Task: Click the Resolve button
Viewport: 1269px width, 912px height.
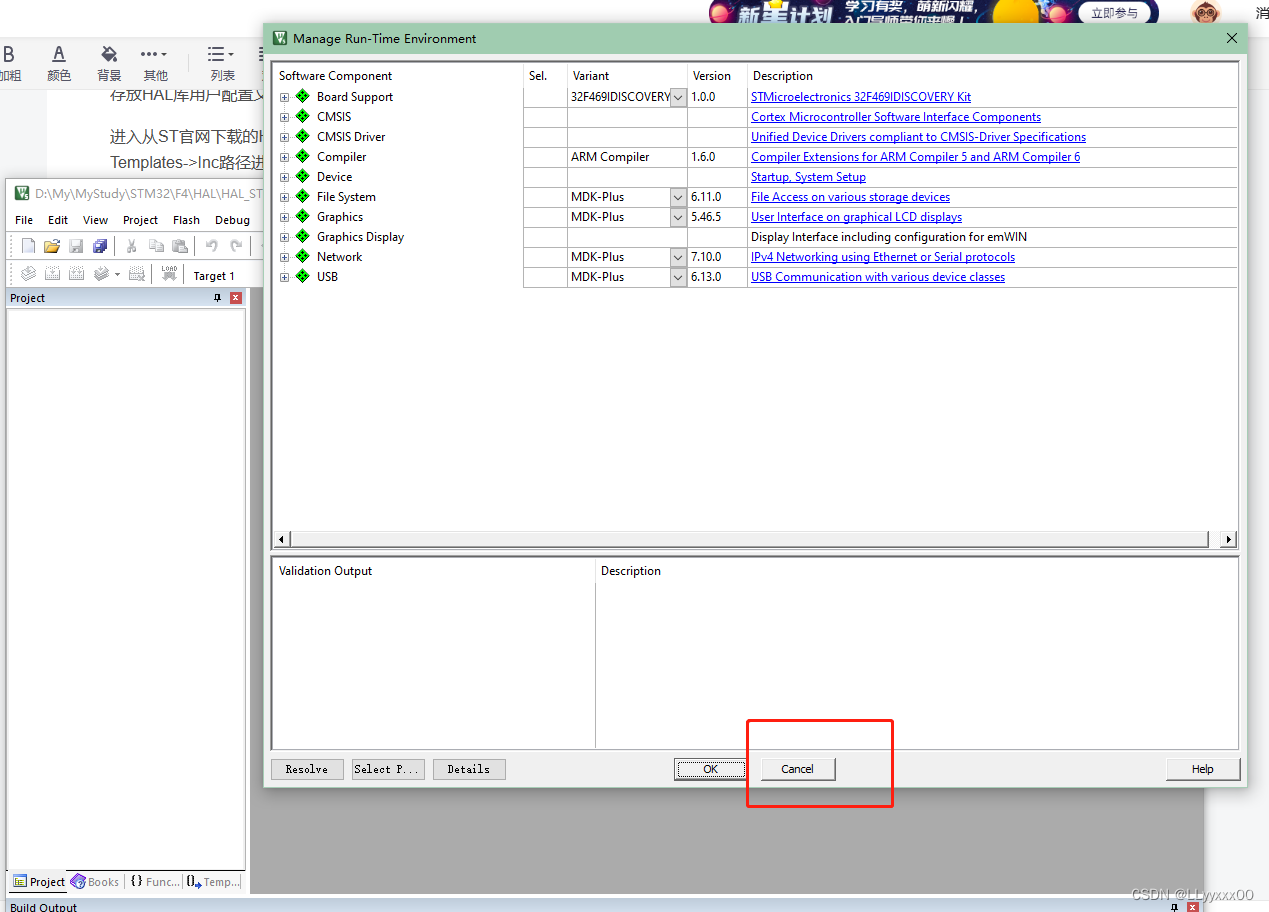Action: [x=307, y=769]
